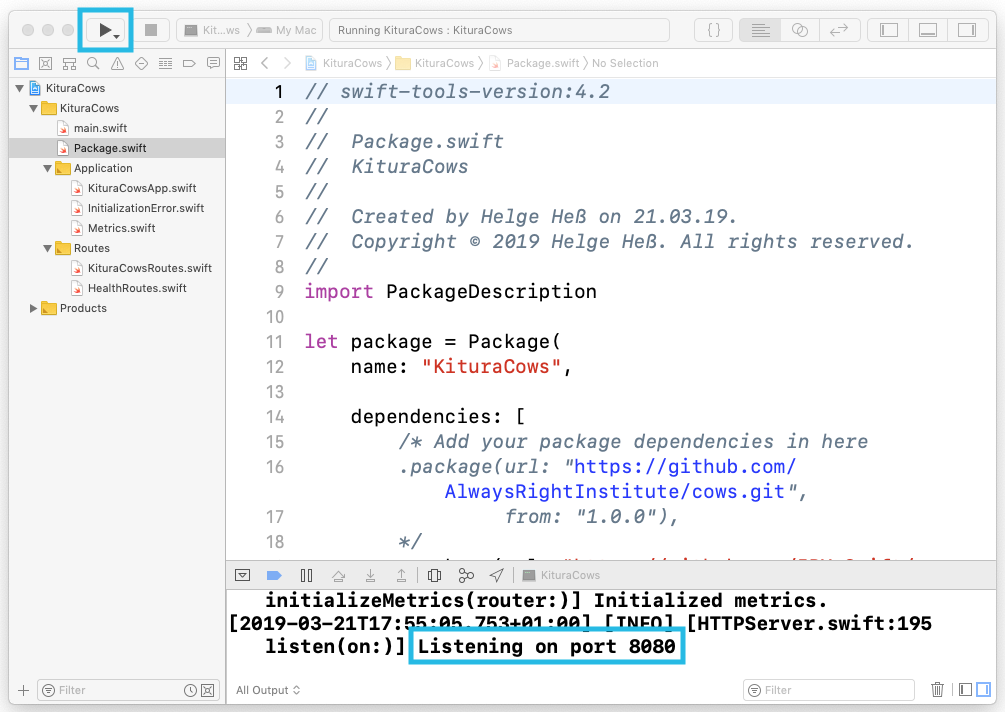The height and width of the screenshot is (712, 1005).
Task: Go forward in editor history
Action: (x=287, y=63)
